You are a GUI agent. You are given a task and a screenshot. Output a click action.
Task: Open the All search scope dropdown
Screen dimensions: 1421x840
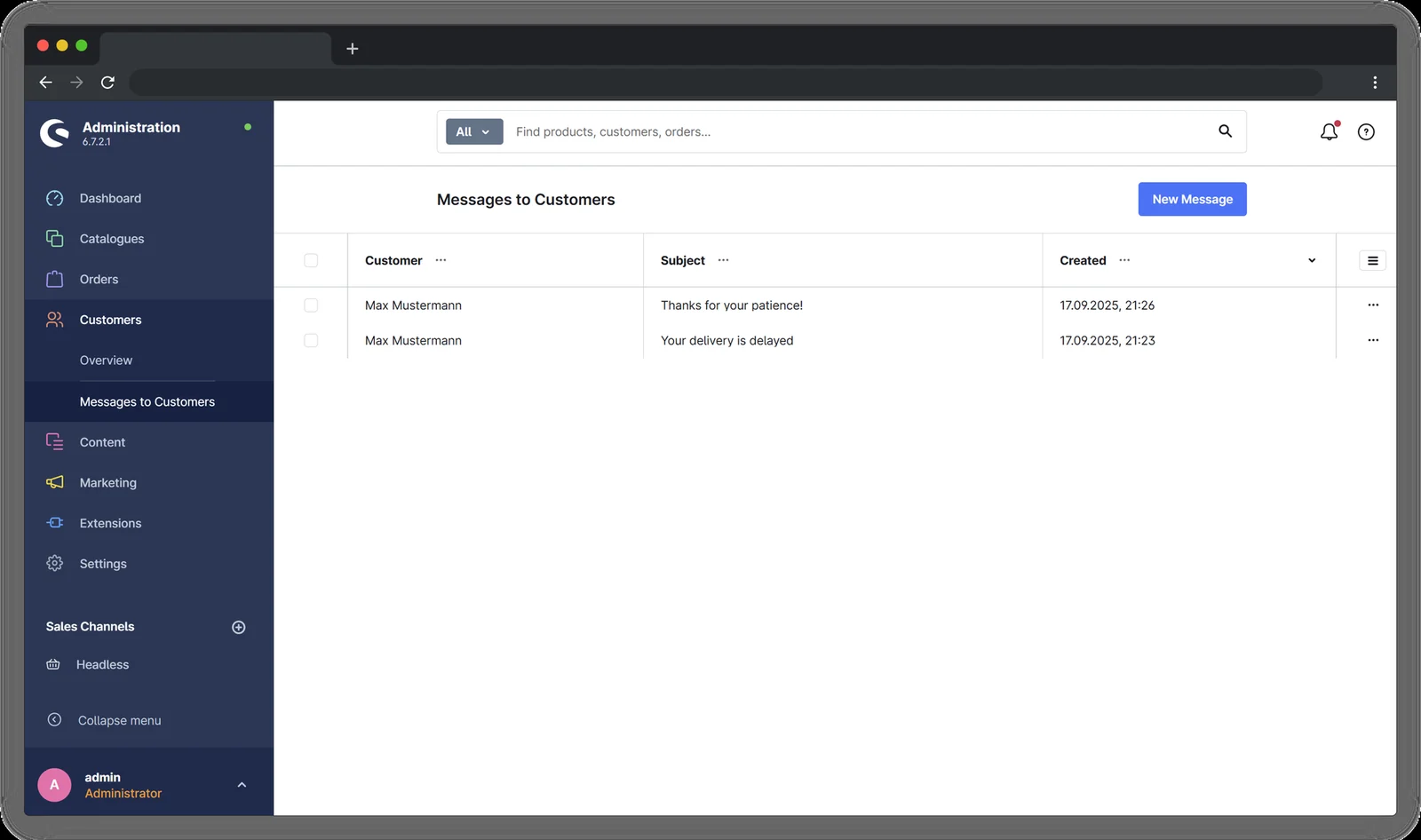pos(474,131)
